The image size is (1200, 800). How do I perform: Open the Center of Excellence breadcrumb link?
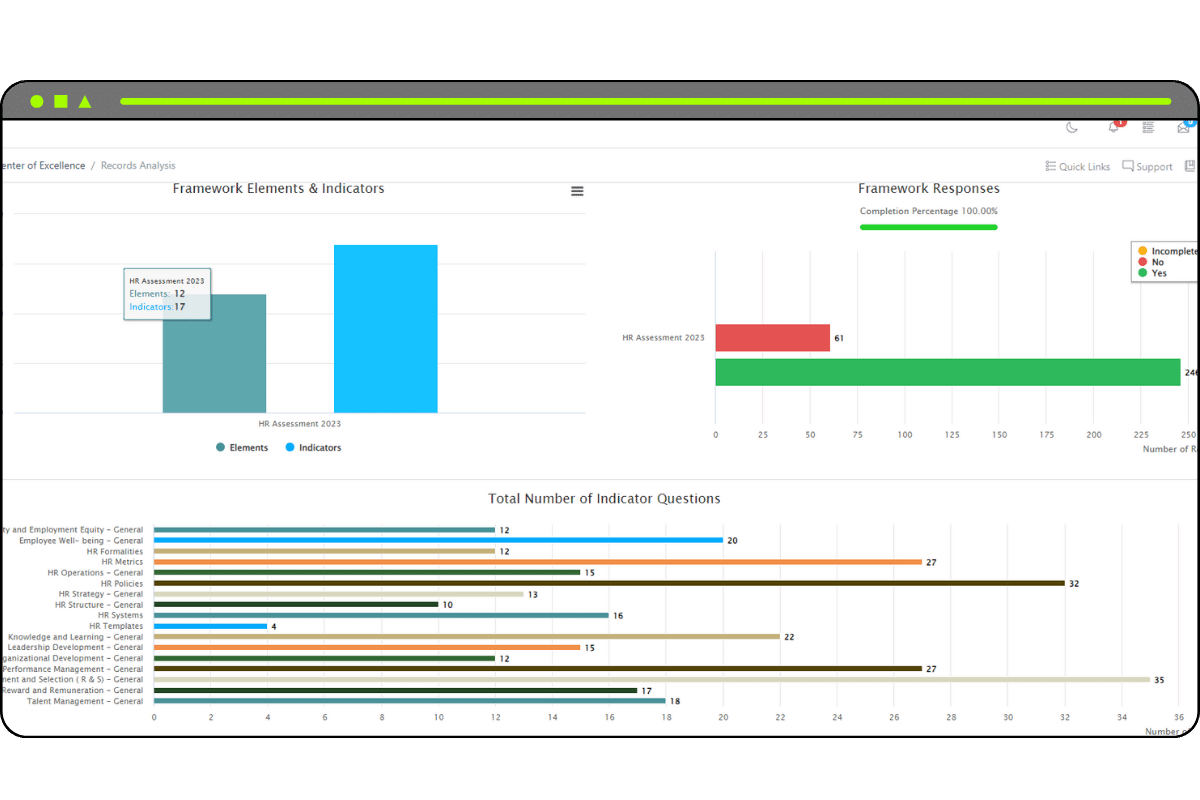(x=43, y=165)
